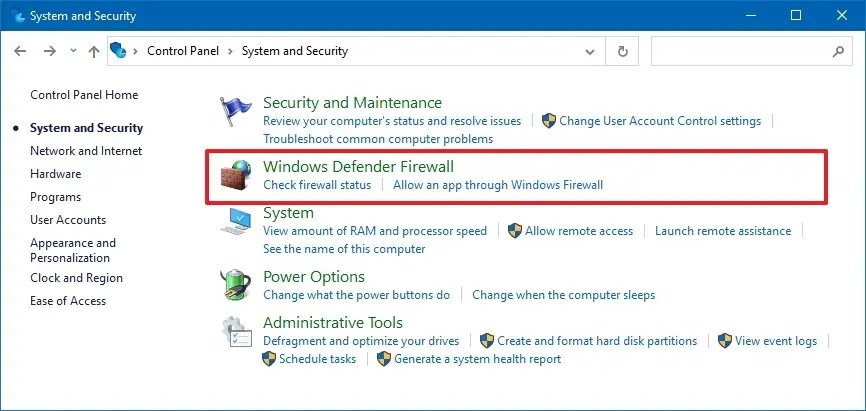Viewport: 866px width, 411px height.
Task: Click Allow an app through Windows Firewall
Action: [x=498, y=185]
